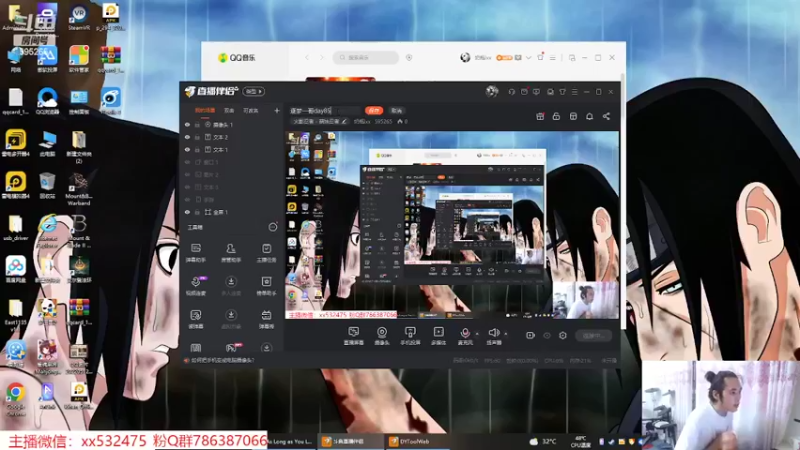The height and width of the screenshot is (450, 800).
Task: Hide the 摄像头 1 layer
Action: [187, 124]
